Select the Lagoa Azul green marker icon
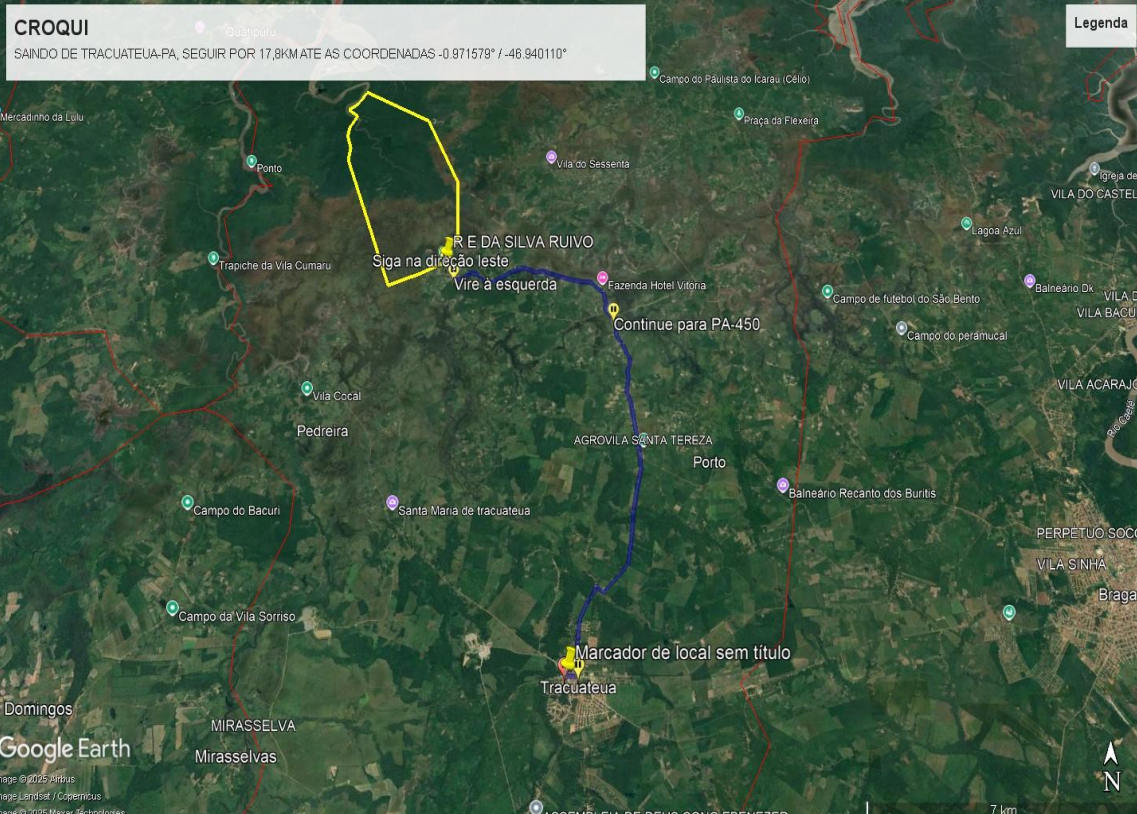This screenshot has width=1137, height=814. [966, 223]
